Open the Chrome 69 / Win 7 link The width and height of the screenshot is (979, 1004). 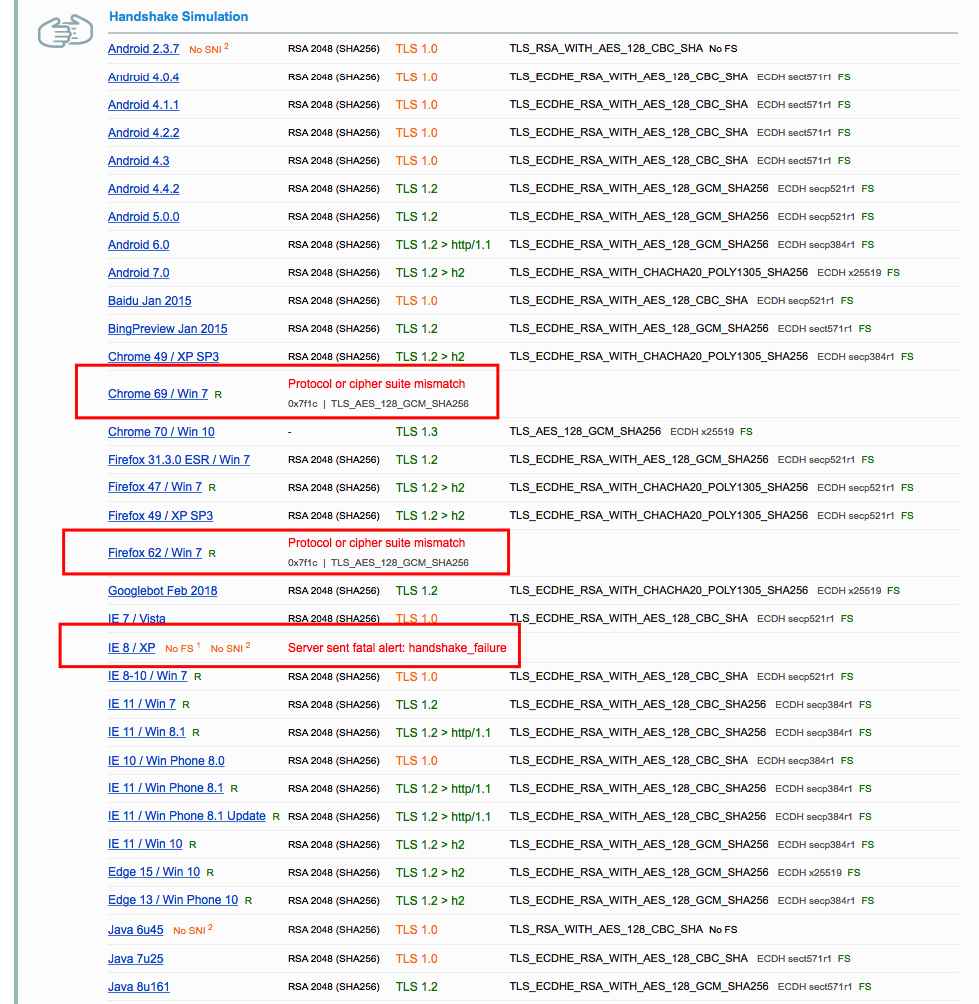(x=158, y=394)
